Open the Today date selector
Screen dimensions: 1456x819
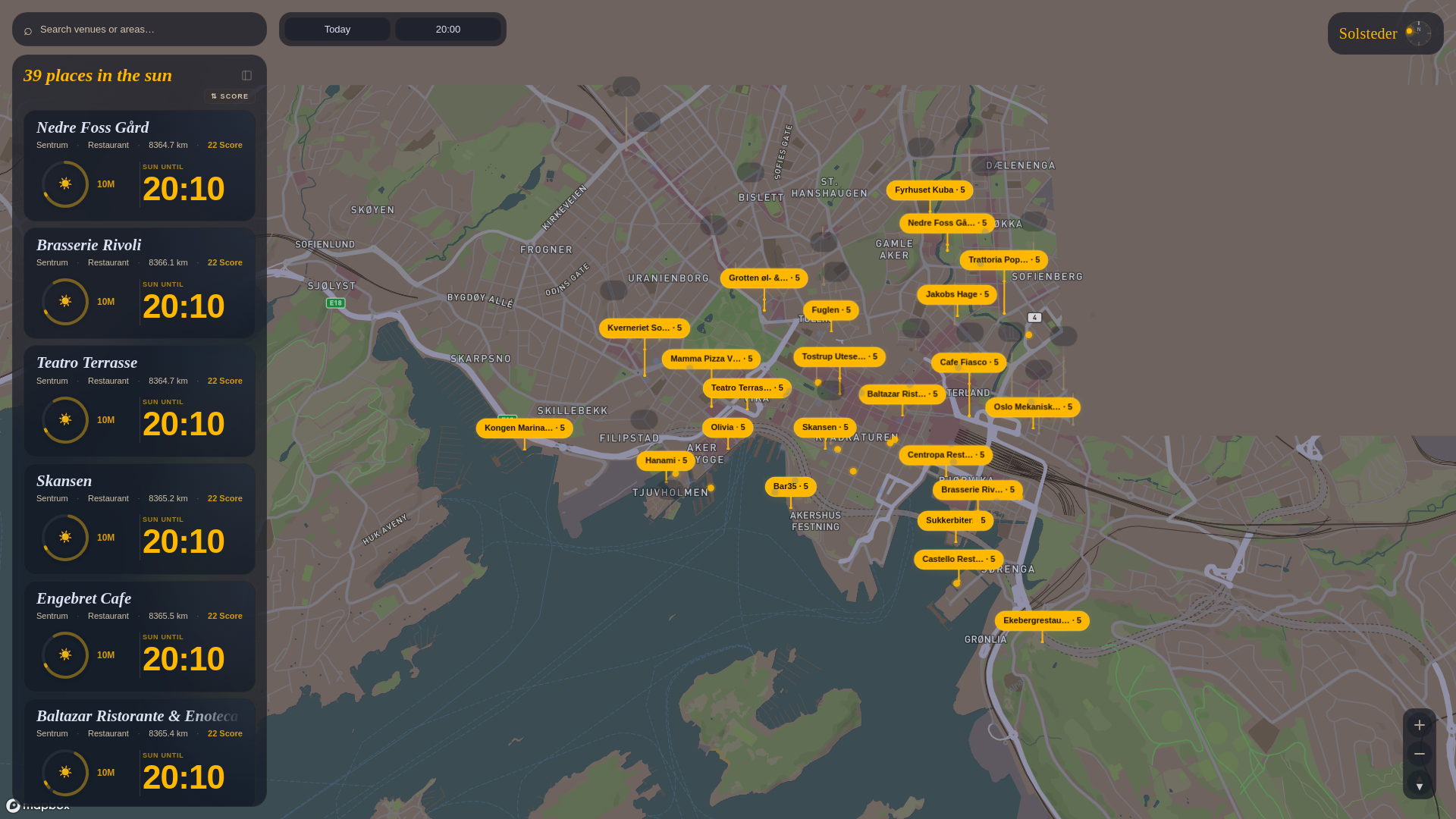pyautogui.click(x=337, y=30)
